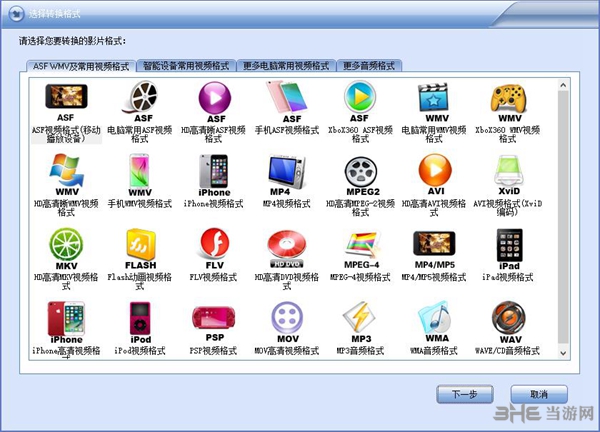Switch to the 更多电脑常用视频格式 tab
This screenshot has height=432, width=600.
[x=286, y=66]
